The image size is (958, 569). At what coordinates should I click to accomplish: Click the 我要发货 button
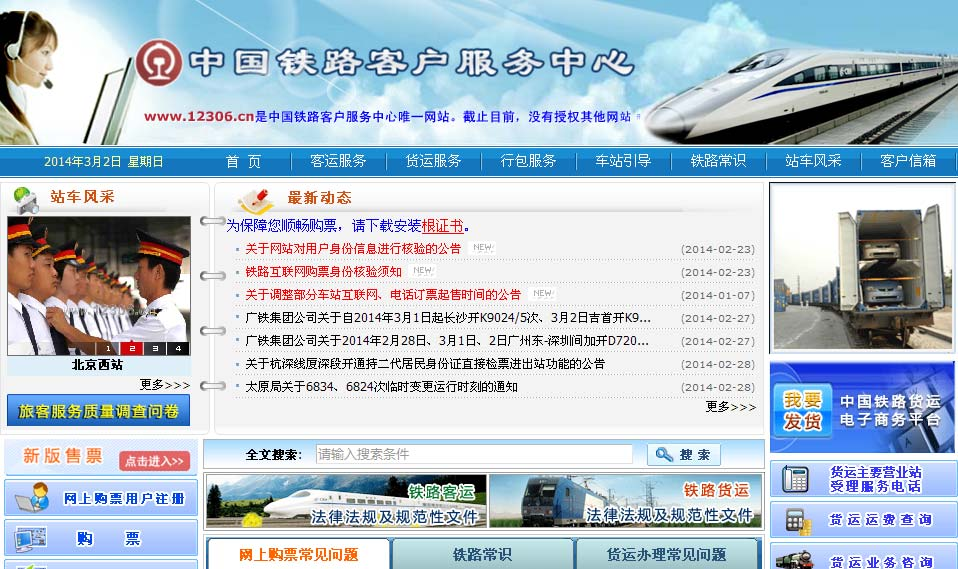tap(802, 410)
